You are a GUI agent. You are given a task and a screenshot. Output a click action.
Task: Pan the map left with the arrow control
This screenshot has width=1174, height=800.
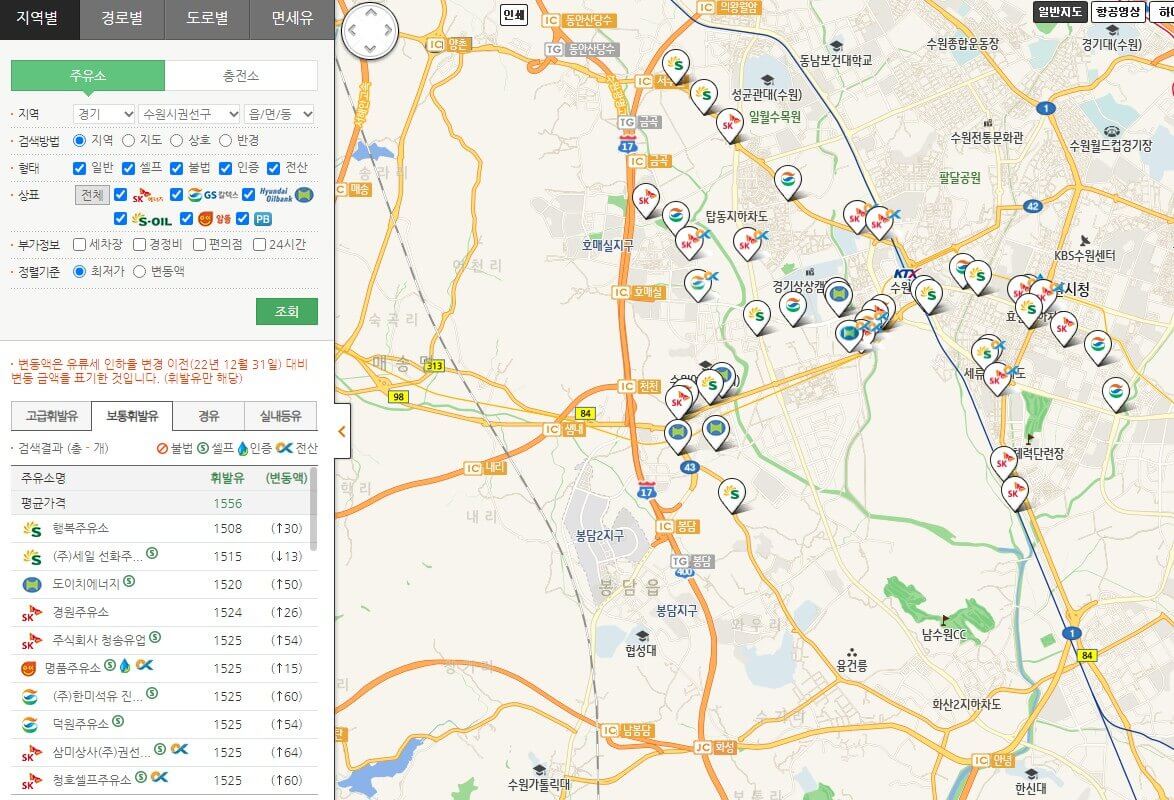click(353, 31)
